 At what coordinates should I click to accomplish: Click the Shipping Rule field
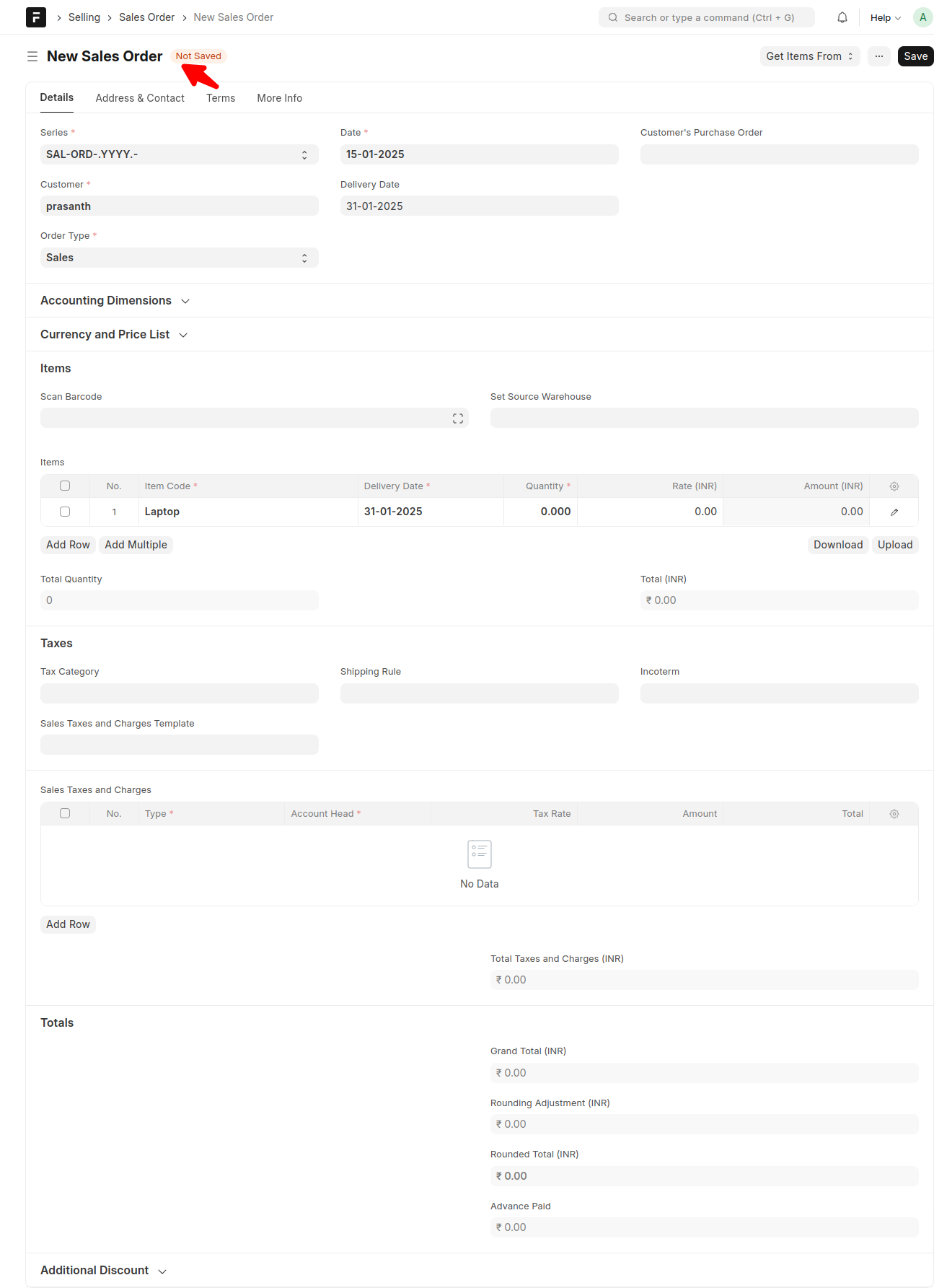(480, 693)
